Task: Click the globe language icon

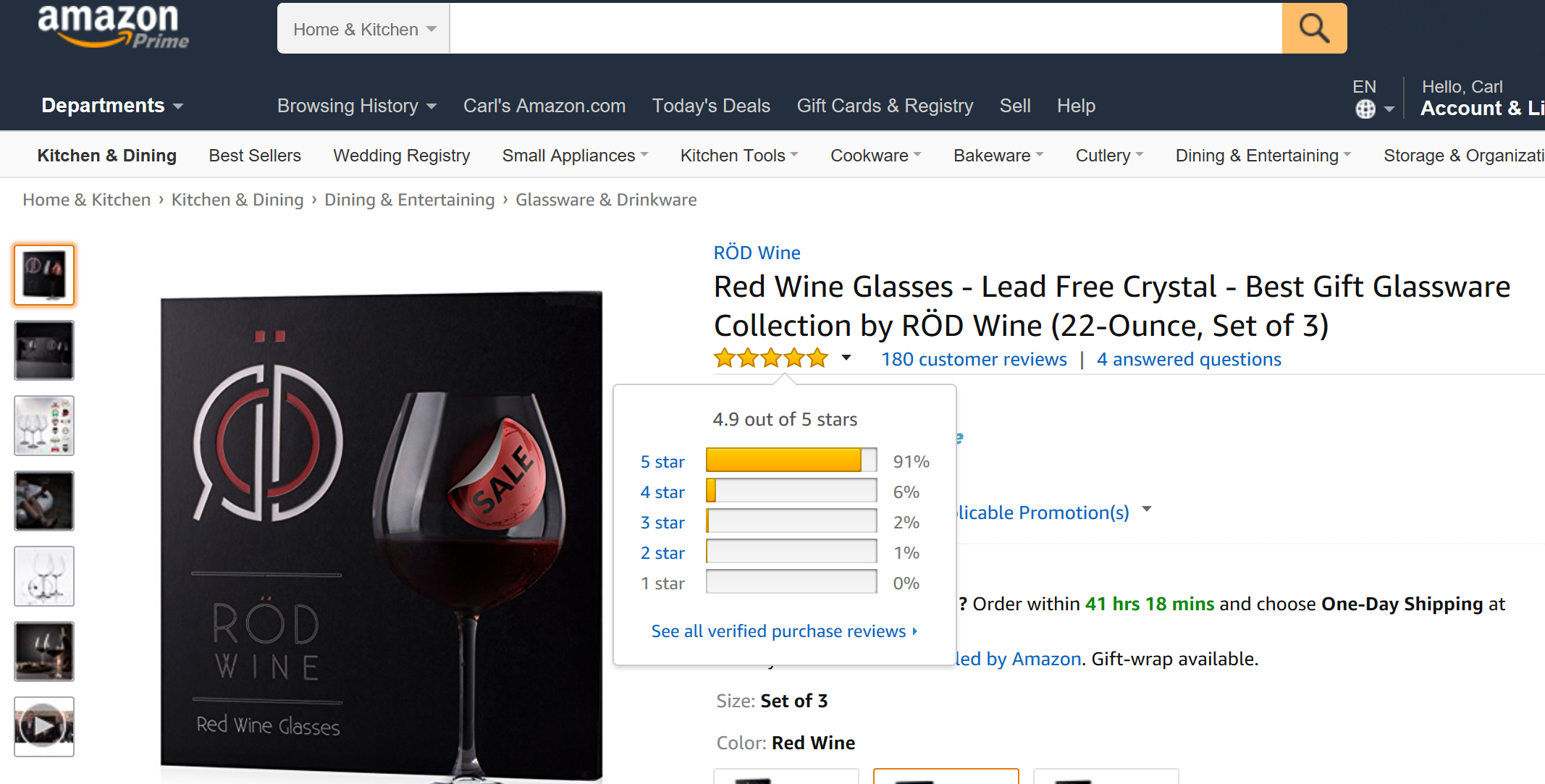Action: [x=1365, y=109]
